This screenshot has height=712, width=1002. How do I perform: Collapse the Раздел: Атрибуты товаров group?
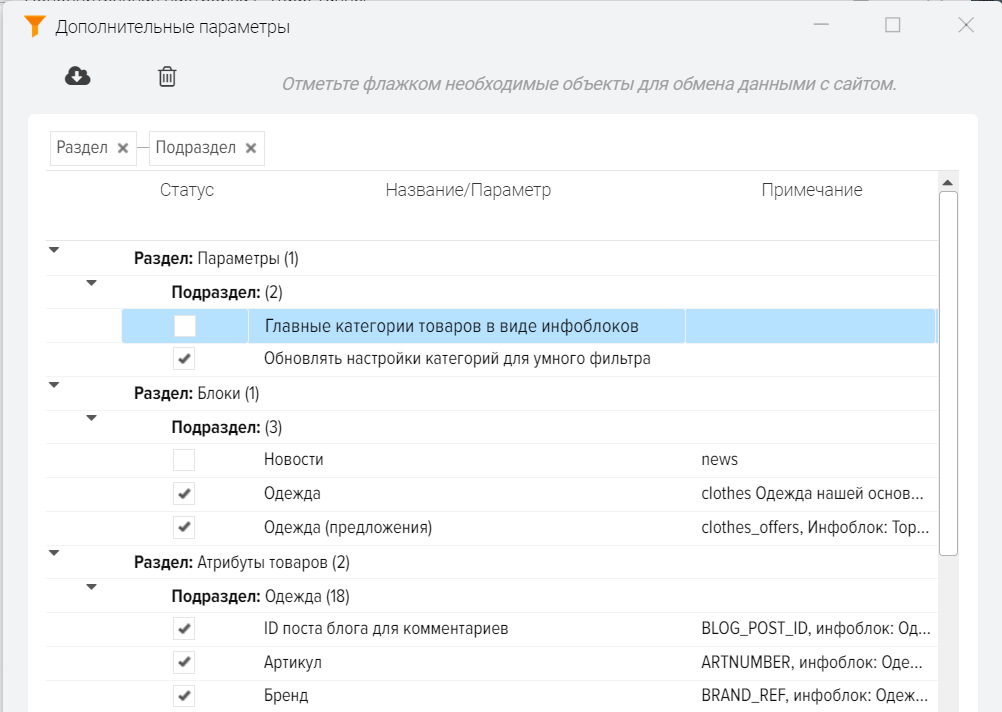pyautogui.click(x=54, y=553)
